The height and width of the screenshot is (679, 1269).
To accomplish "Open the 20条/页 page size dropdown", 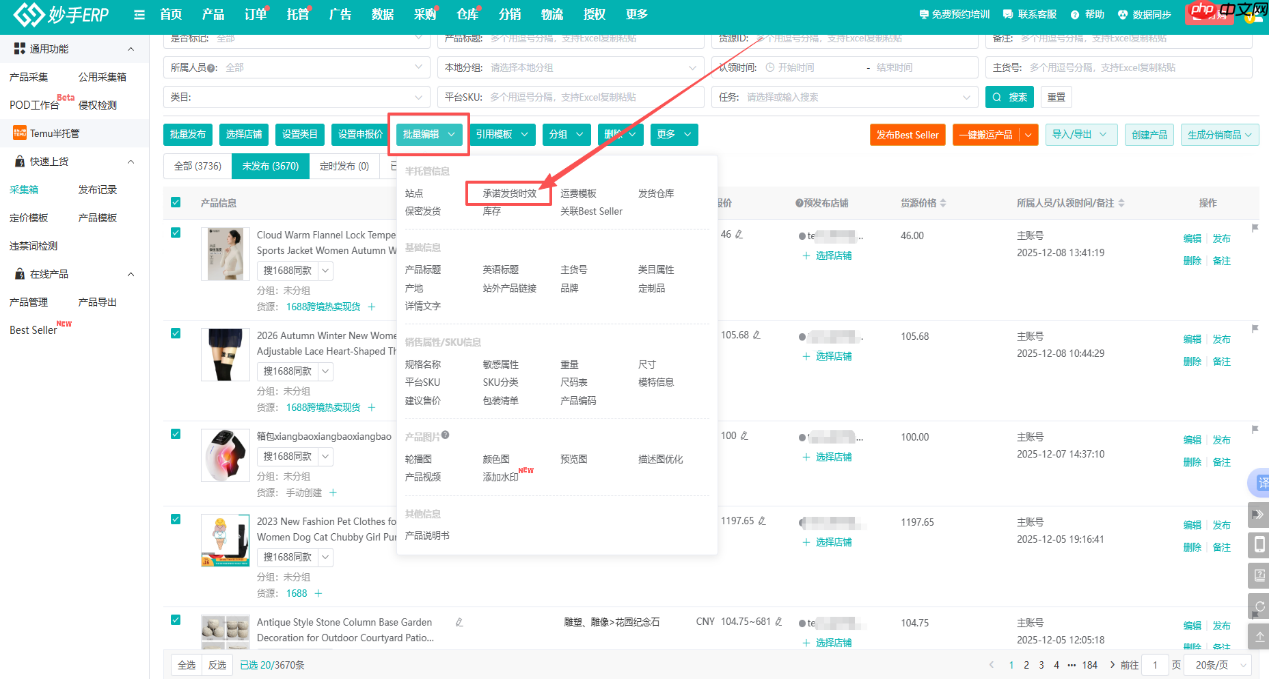I will coord(1222,665).
